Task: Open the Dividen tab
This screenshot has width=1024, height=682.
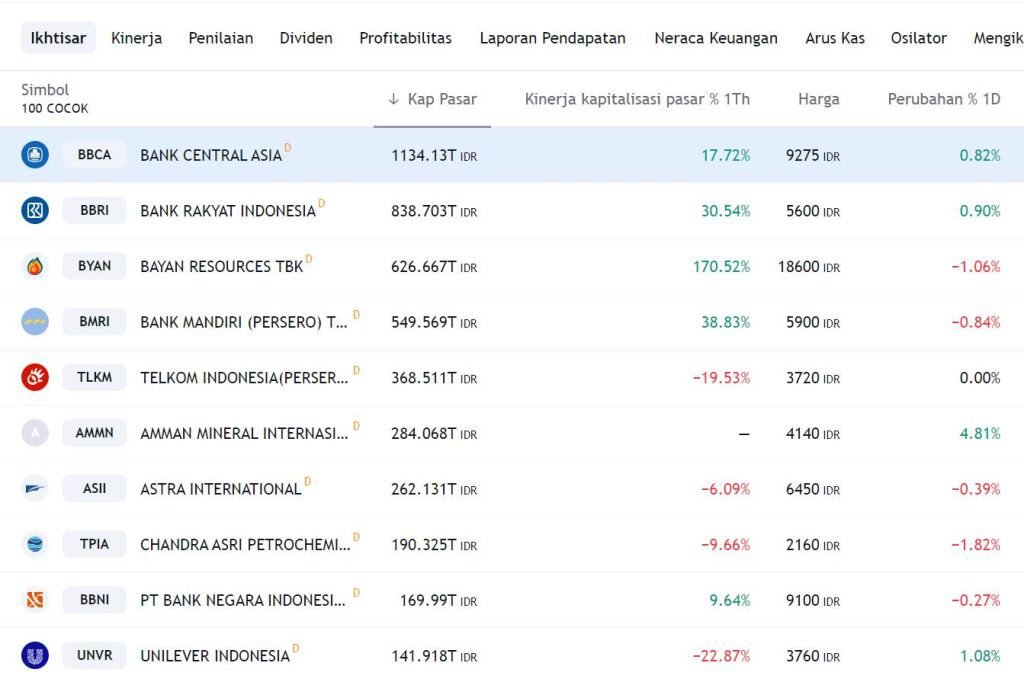Action: click(305, 38)
